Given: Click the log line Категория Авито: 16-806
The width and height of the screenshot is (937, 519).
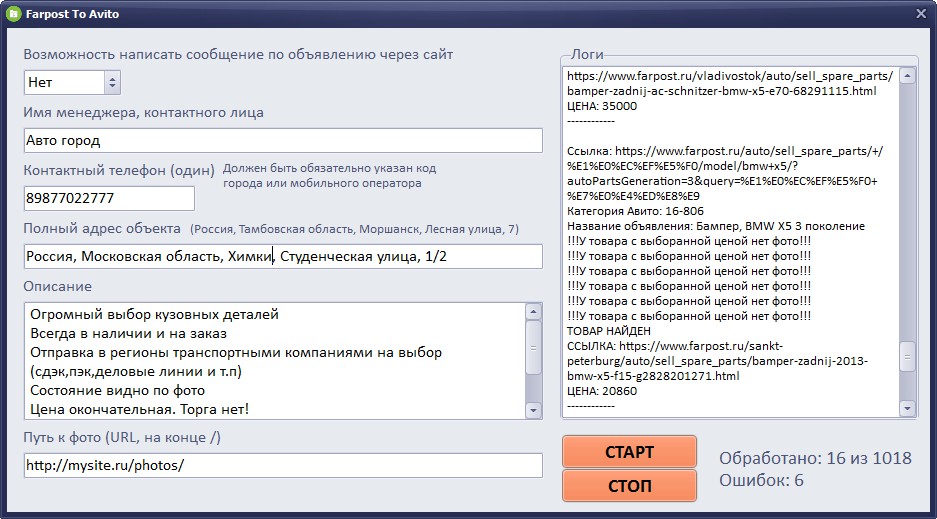Looking at the screenshot, I should click(635, 211).
